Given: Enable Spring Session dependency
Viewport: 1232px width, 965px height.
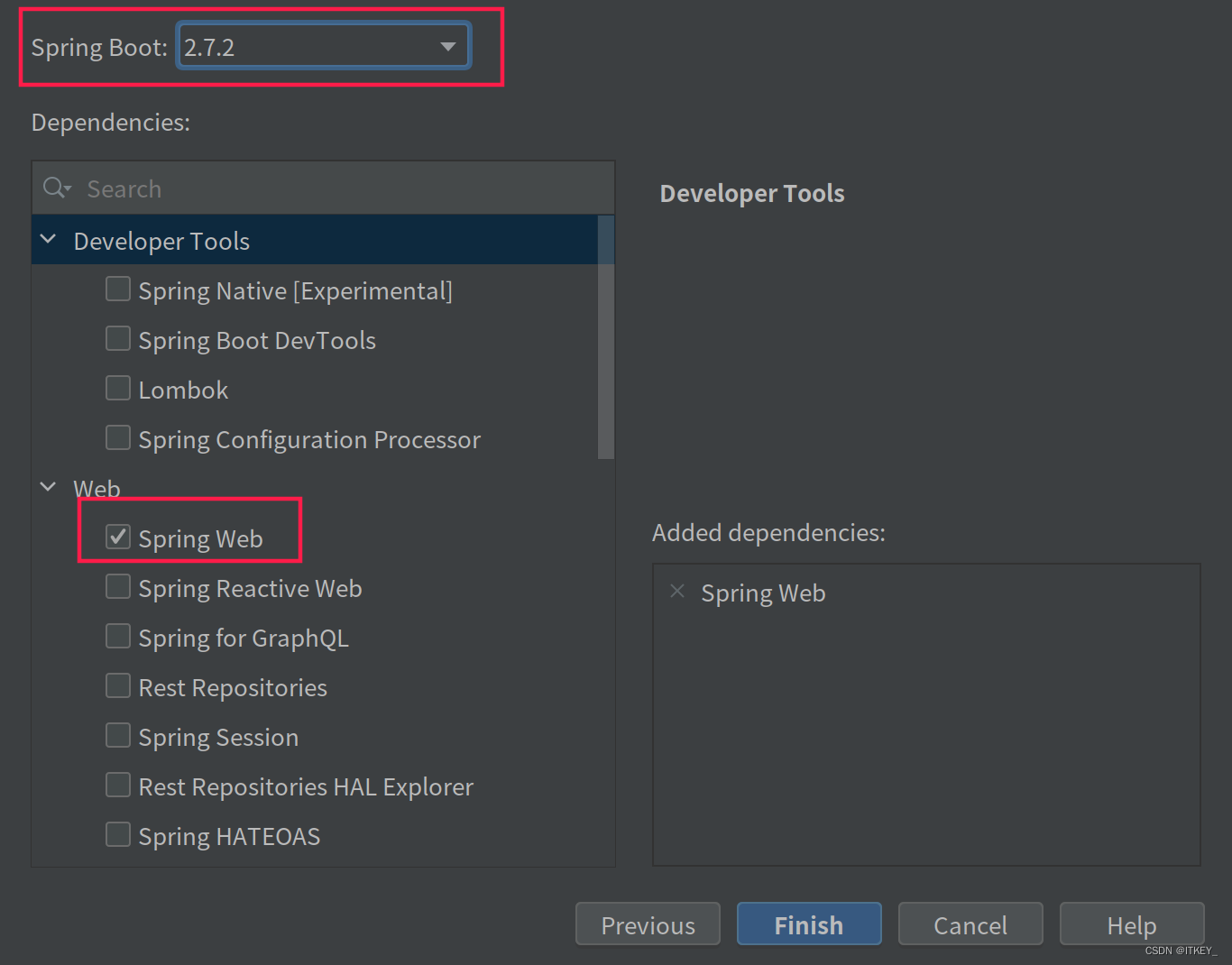Looking at the screenshot, I should pyautogui.click(x=118, y=736).
